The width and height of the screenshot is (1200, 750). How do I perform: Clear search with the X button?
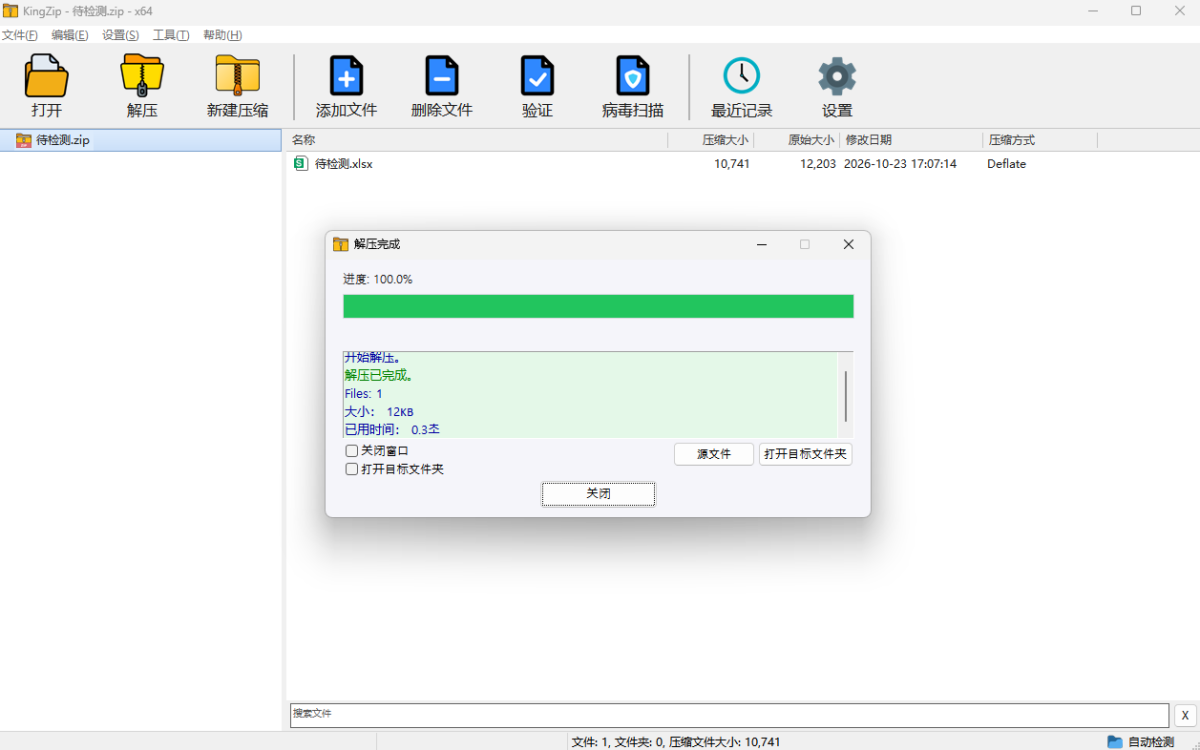(x=1185, y=715)
